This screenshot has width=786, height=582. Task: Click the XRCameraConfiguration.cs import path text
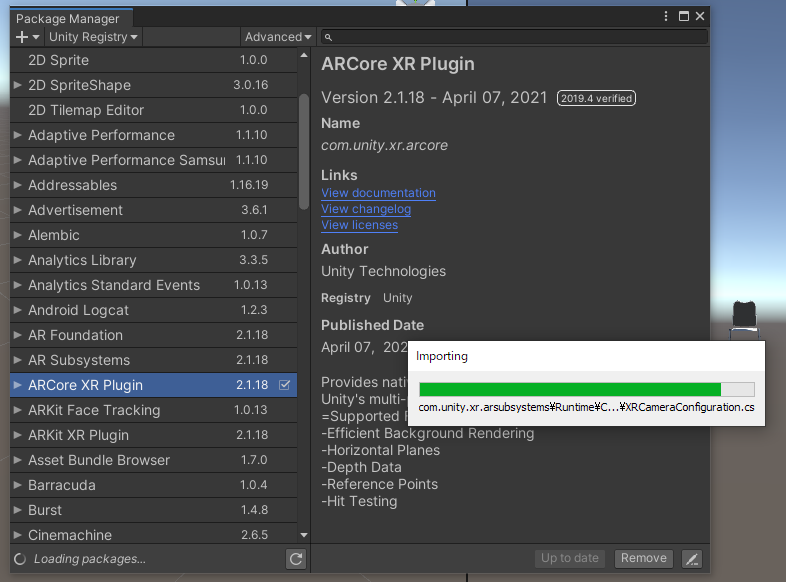586,407
